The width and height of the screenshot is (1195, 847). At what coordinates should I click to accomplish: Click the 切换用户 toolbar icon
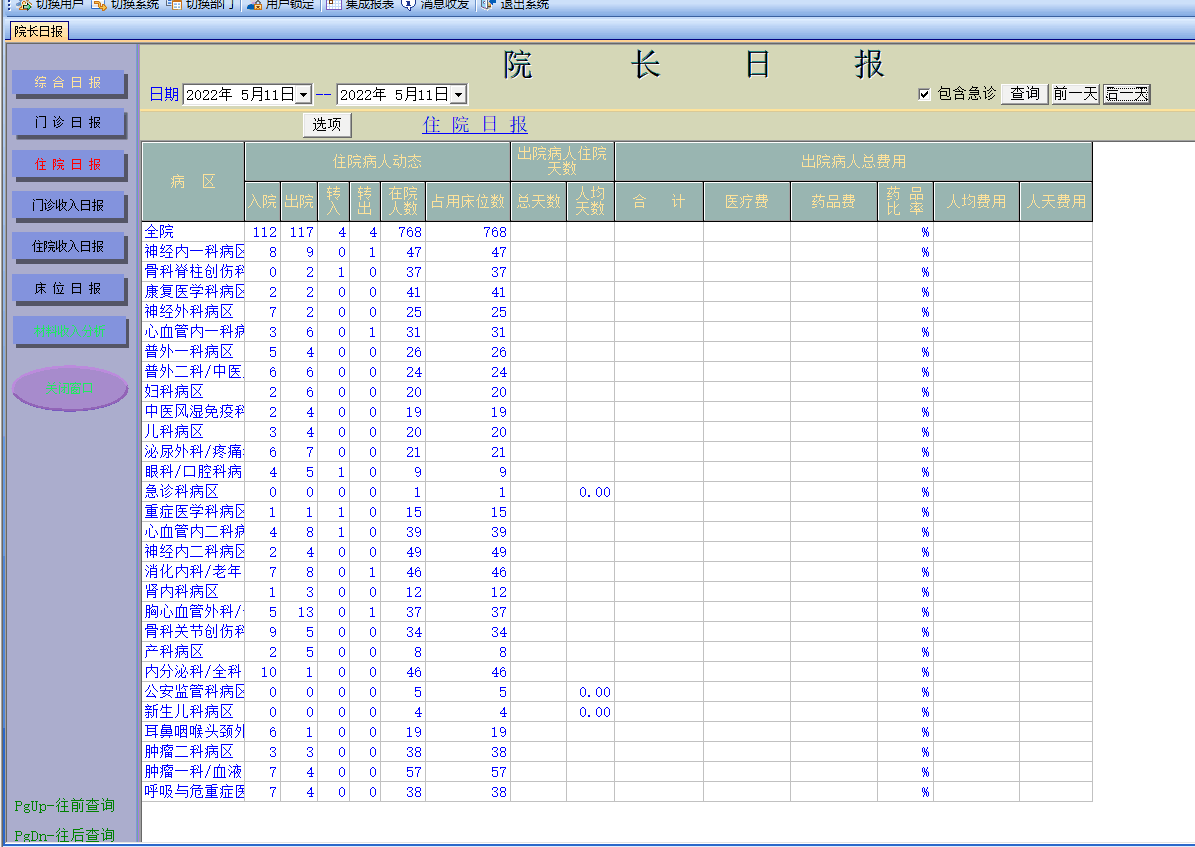pyautogui.click(x=24, y=5)
